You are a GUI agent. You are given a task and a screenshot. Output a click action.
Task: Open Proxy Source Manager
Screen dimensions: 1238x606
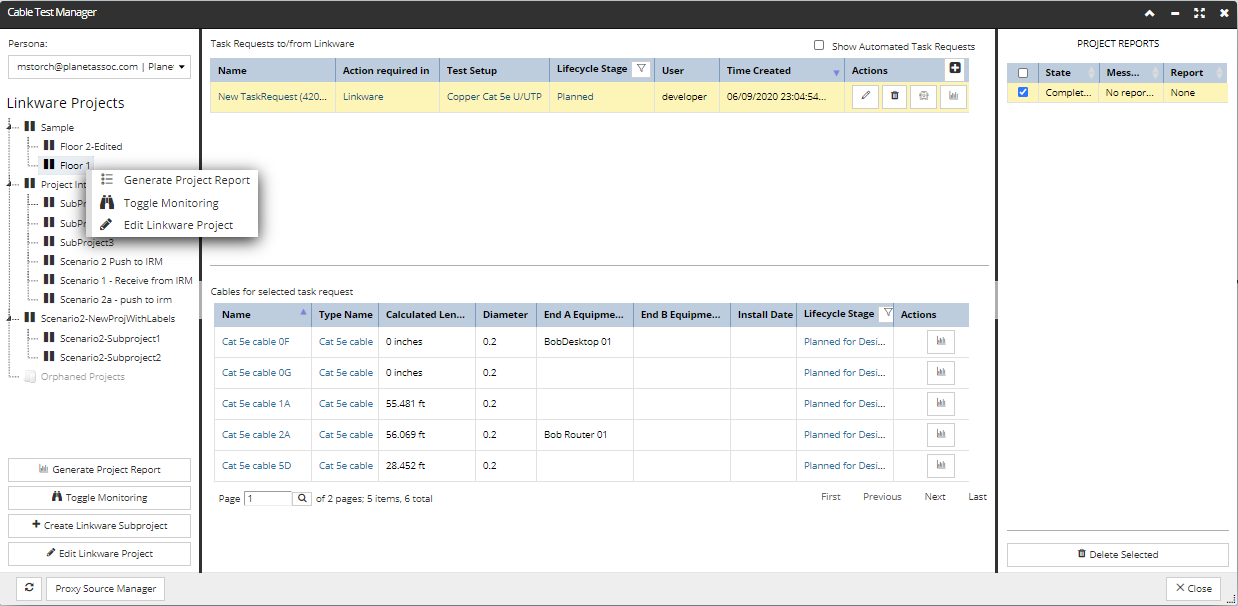pos(105,589)
